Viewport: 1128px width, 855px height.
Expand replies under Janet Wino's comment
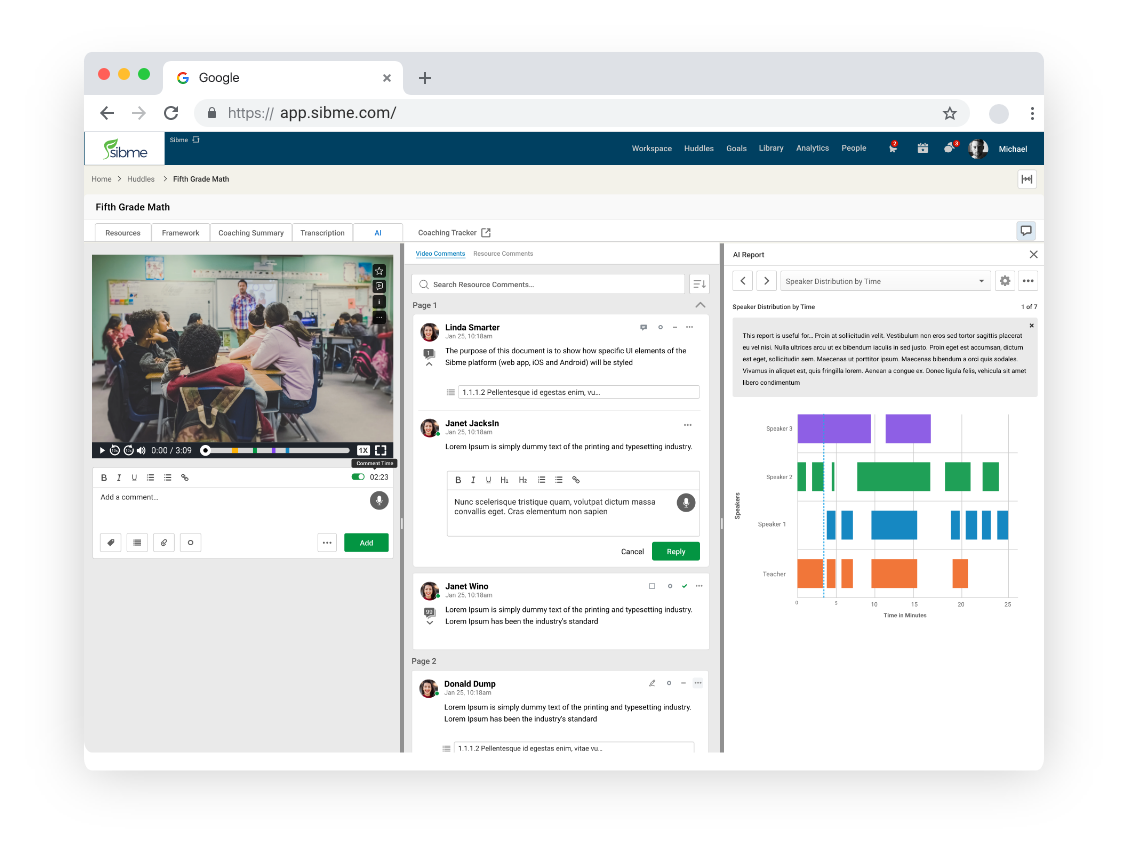click(429, 623)
